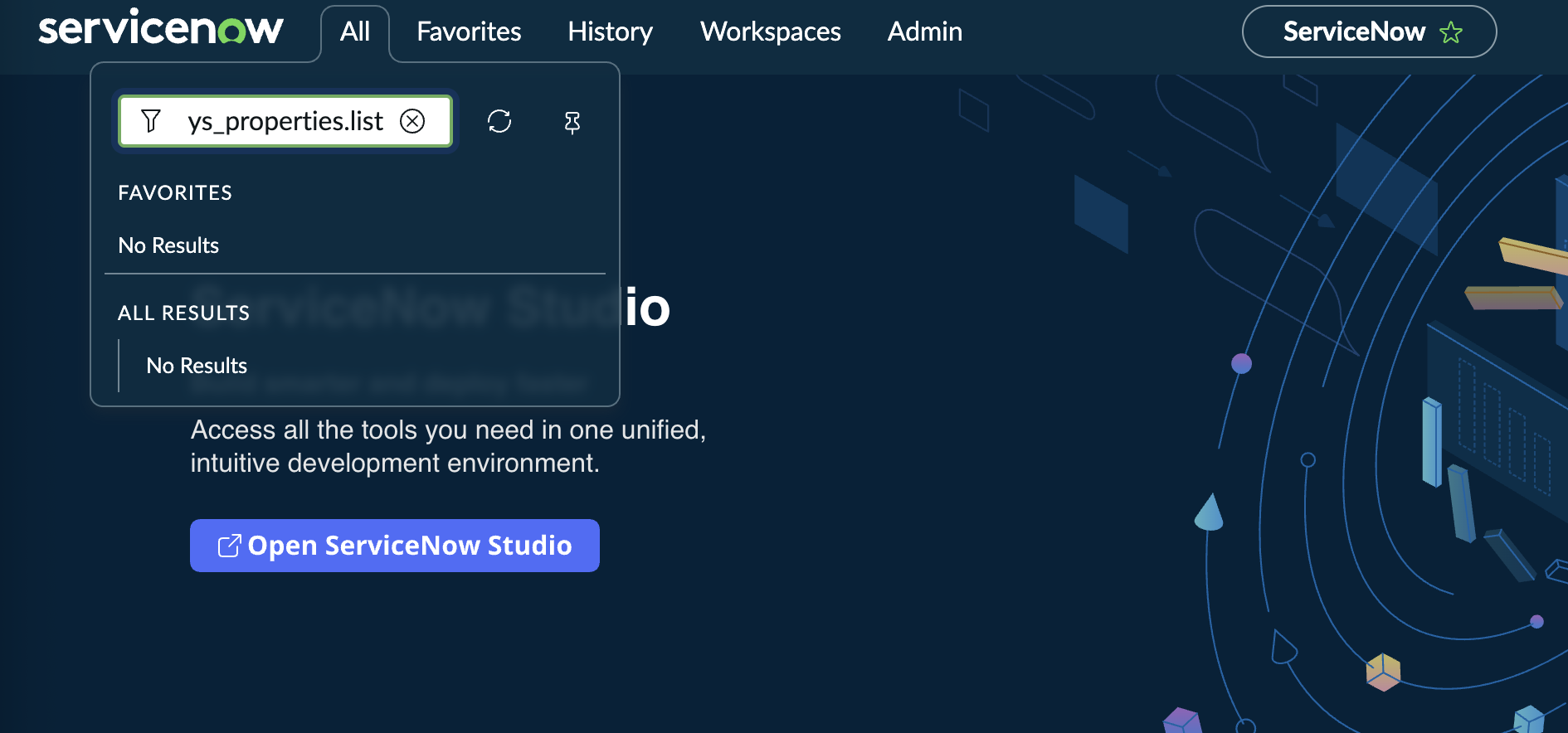This screenshot has height=733, width=1568.
Task: Click the unified development environment description
Action: coord(448,446)
